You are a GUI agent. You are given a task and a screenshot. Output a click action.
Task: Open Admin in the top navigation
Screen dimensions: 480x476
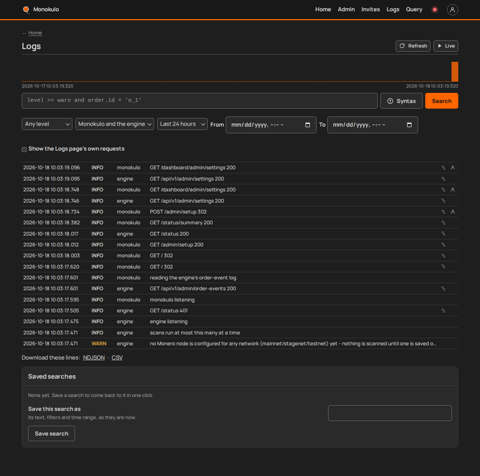346,10
